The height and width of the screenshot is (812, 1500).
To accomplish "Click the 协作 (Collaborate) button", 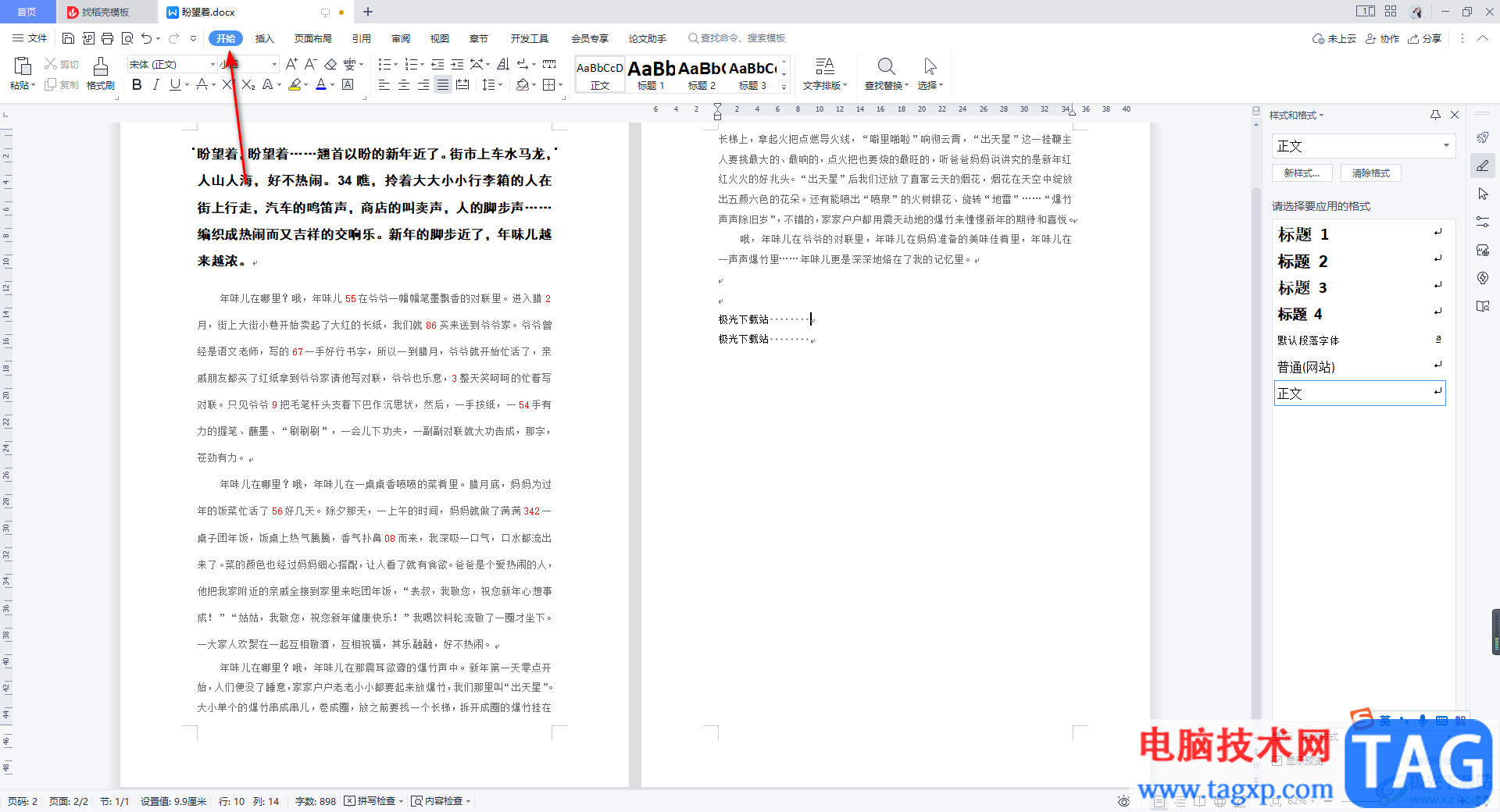I will (1382, 38).
